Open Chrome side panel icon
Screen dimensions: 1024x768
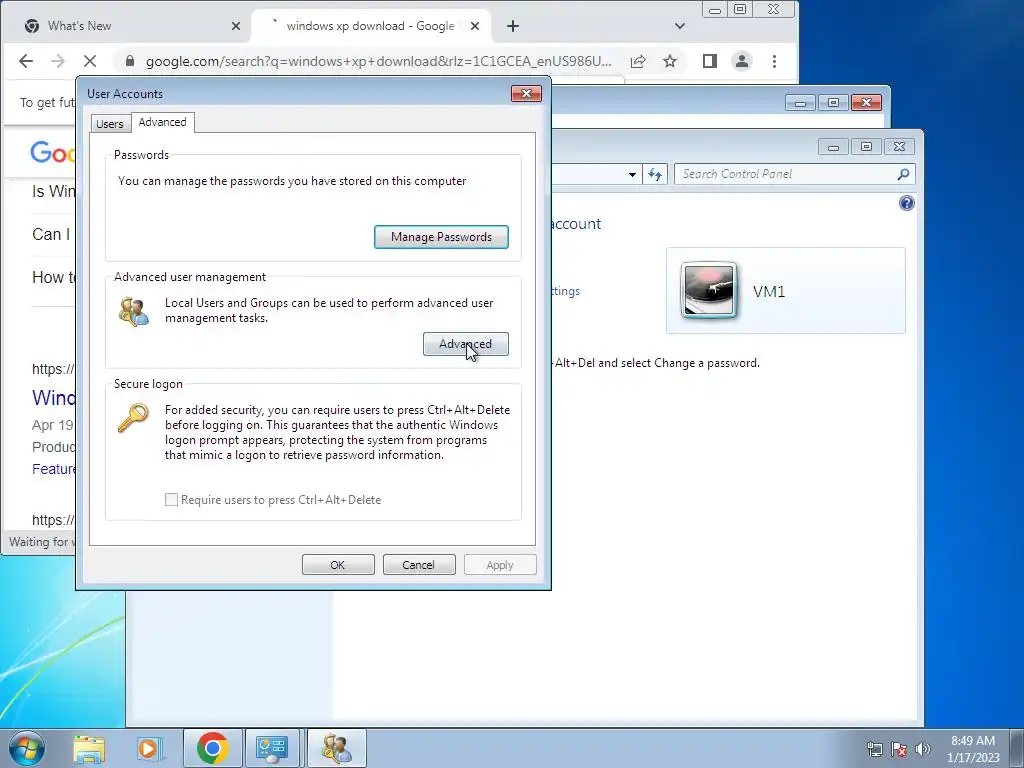tap(710, 61)
